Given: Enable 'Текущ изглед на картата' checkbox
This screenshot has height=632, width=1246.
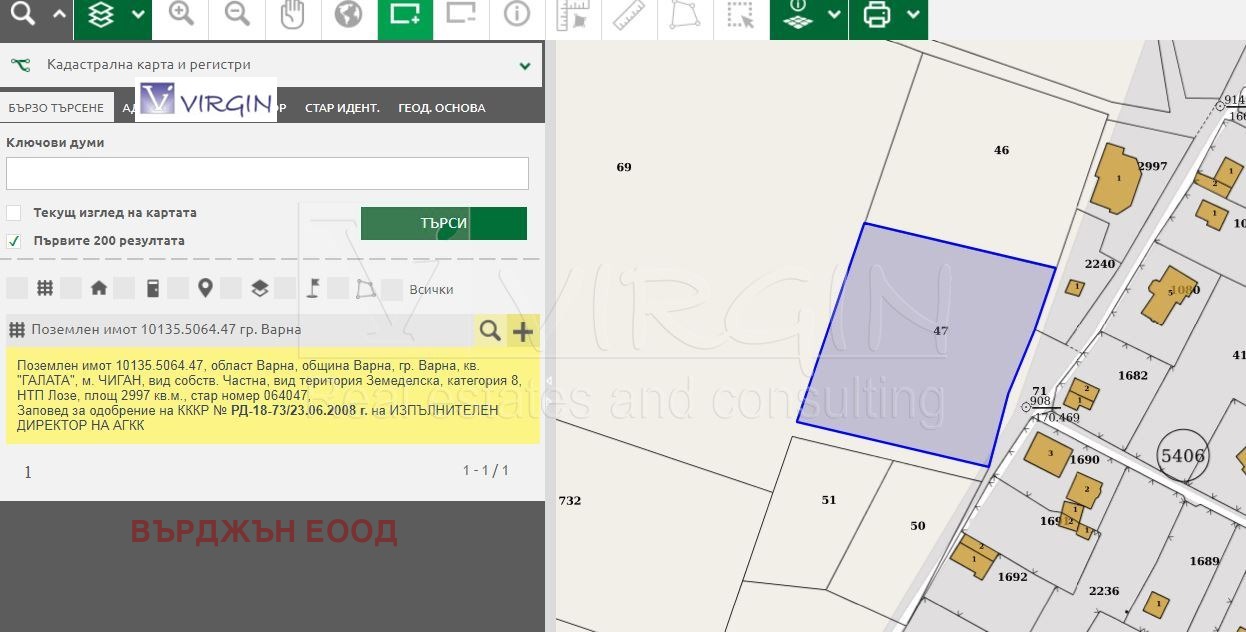Looking at the screenshot, I should 14,213.
